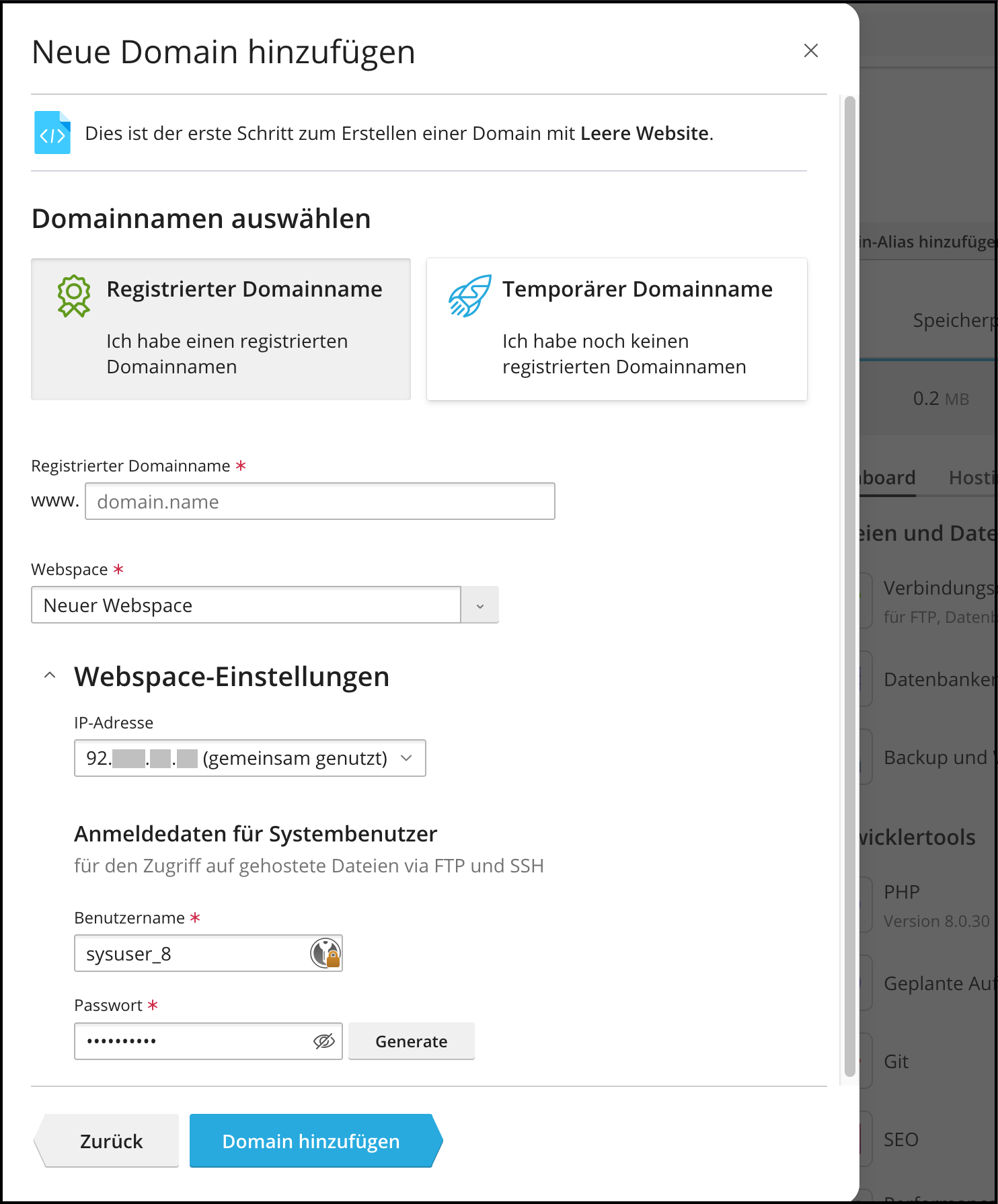Image resolution: width=998 pixels, height=1204 pixels.
Task: Click SEO entry in background page
Action: [901, 1139]
